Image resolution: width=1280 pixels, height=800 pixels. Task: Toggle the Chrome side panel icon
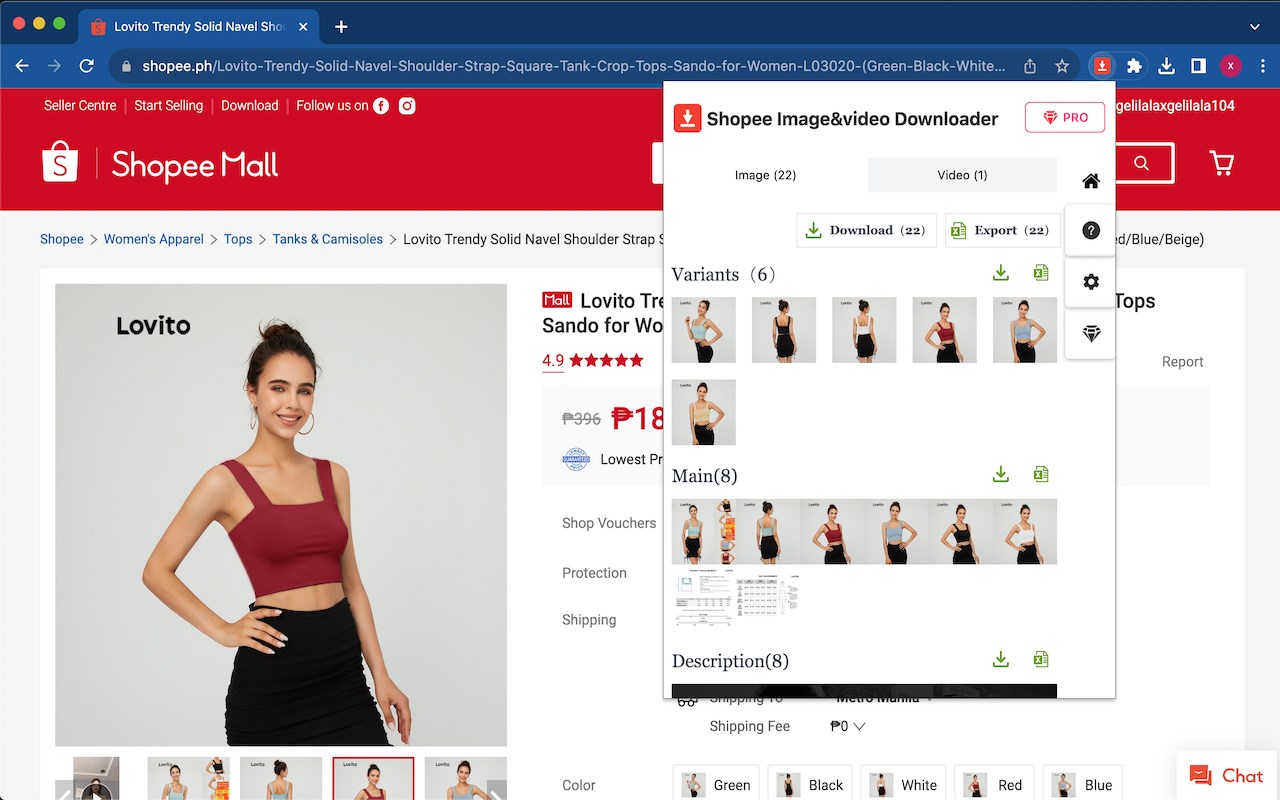(1198, 66)
